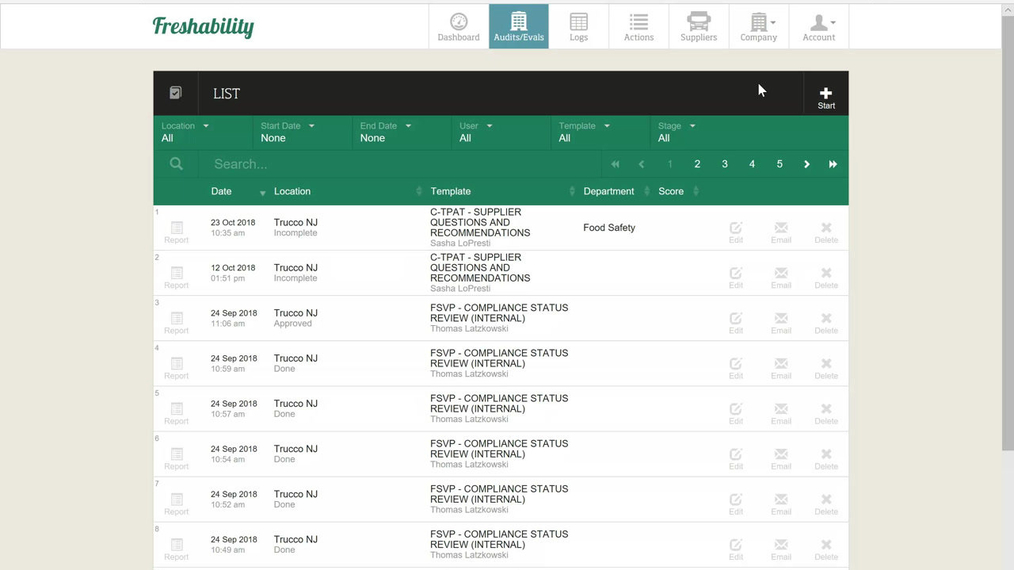The image size is (1014, 570).
Task: Go to the next page
Action: (x=807, y=164)
